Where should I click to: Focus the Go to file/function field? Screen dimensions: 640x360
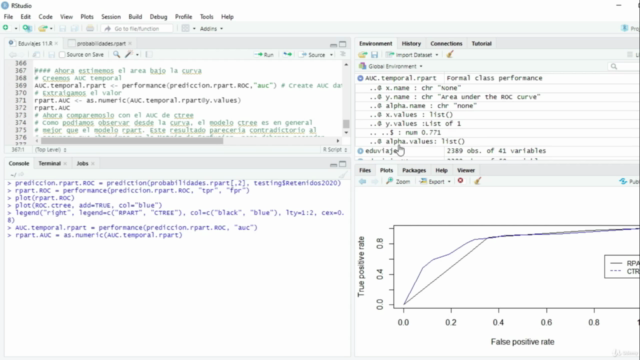tap(137, 29)
